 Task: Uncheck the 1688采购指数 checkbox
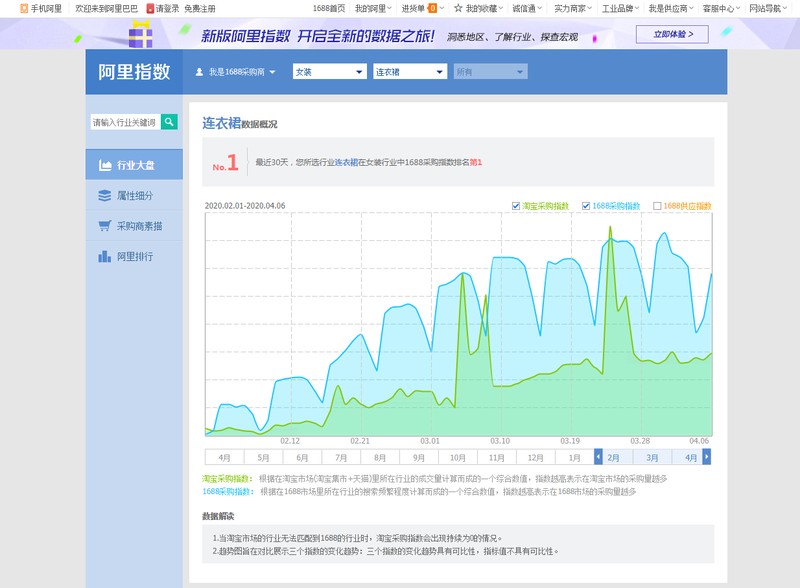coord(586,206)
